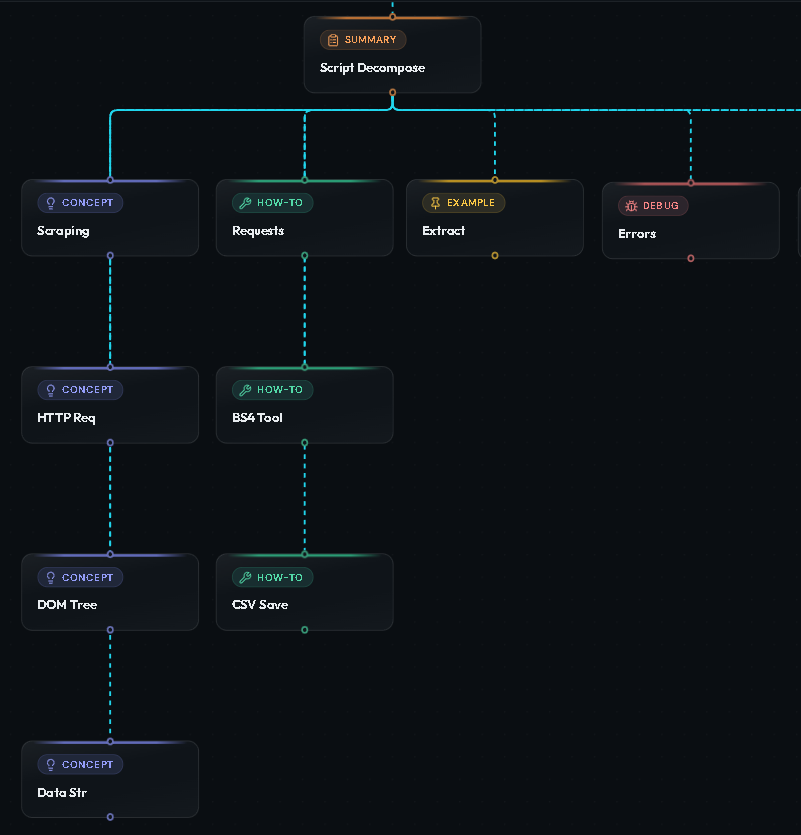
Task: Click the Extract node title
Action: pyautogui.click(x=444, y=231)
